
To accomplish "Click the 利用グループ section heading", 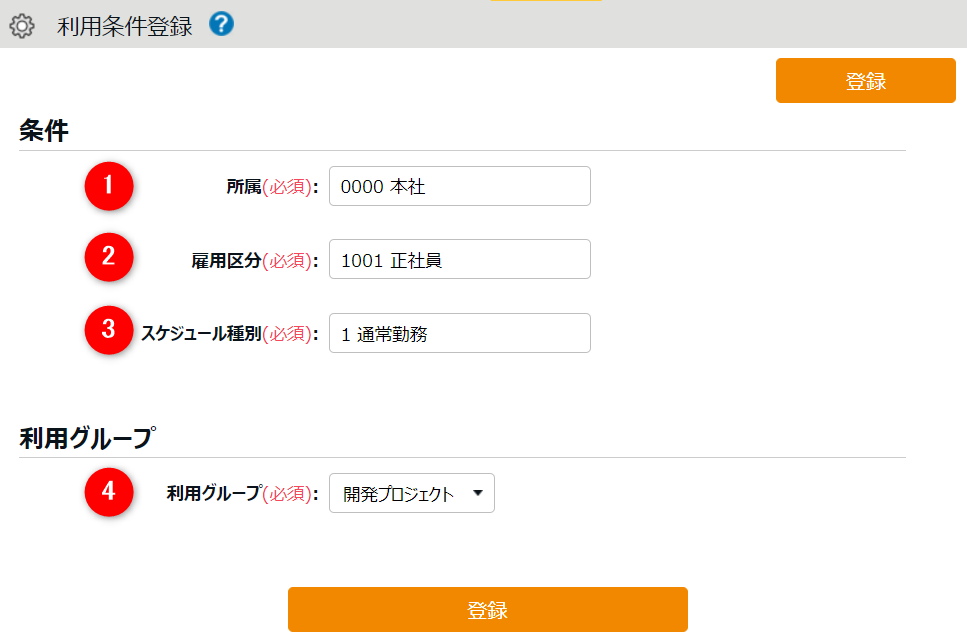I will click(87, 438).
